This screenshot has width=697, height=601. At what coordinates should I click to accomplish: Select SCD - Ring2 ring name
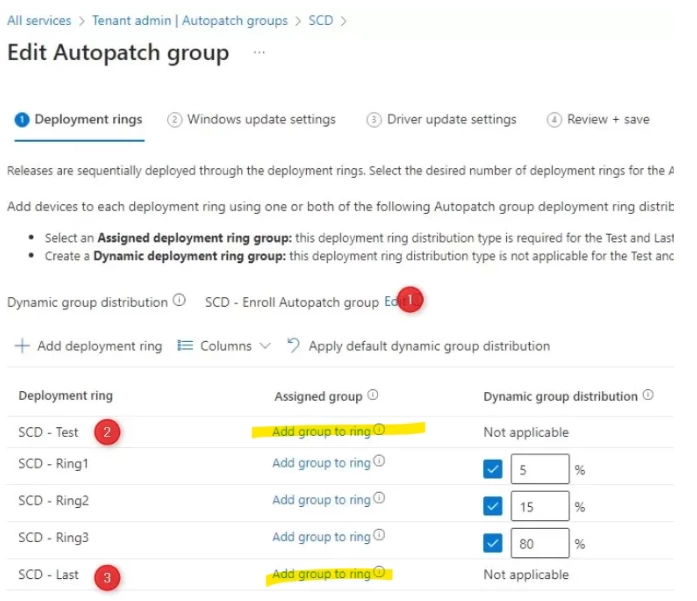53,501
